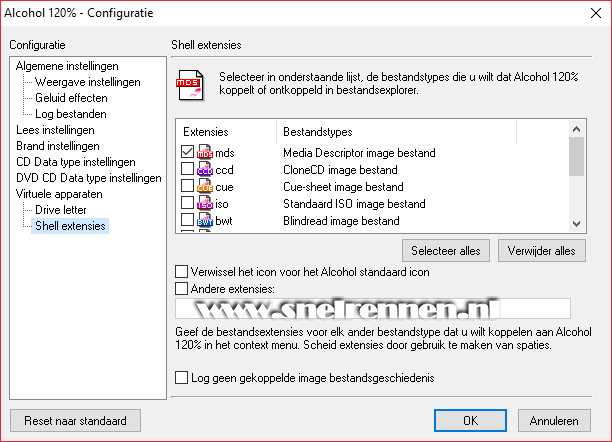Check the cue extension checkbox
612x442 pixels.
[x=187, y=186]
